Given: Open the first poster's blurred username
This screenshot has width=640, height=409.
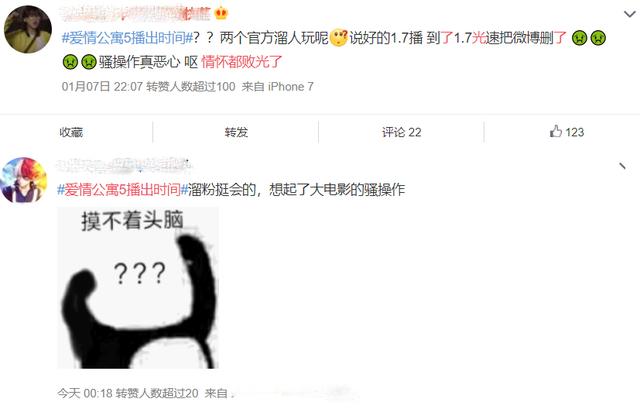Looking at the screenshot, I should click(x=136, y=13).
